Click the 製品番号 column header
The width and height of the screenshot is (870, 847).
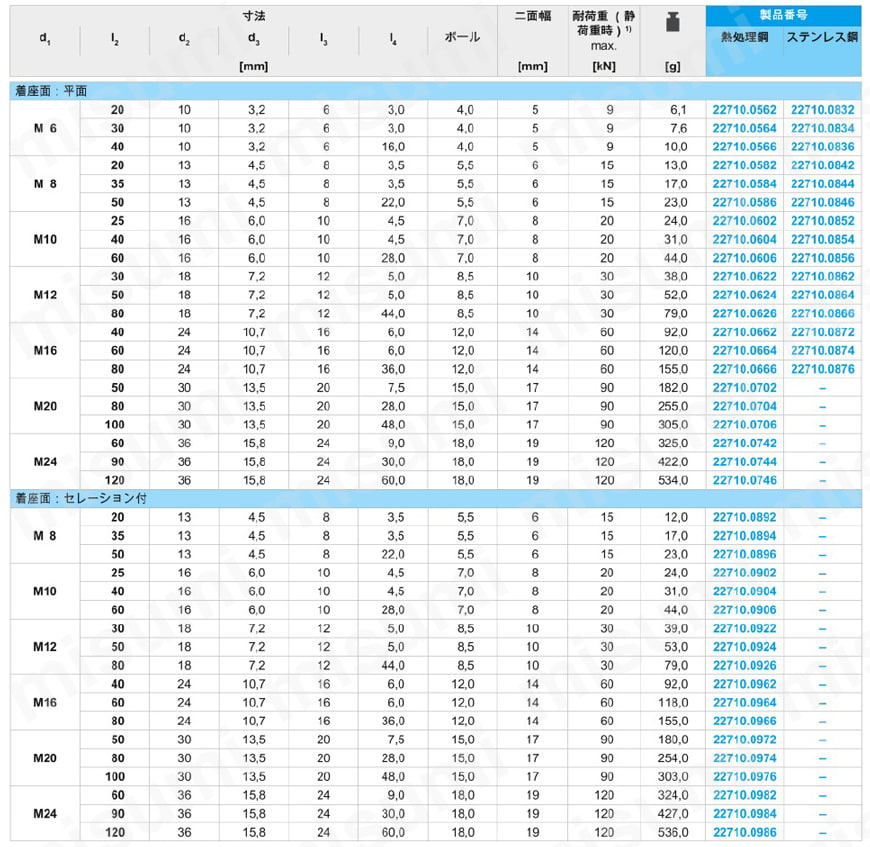click(783, 15)
